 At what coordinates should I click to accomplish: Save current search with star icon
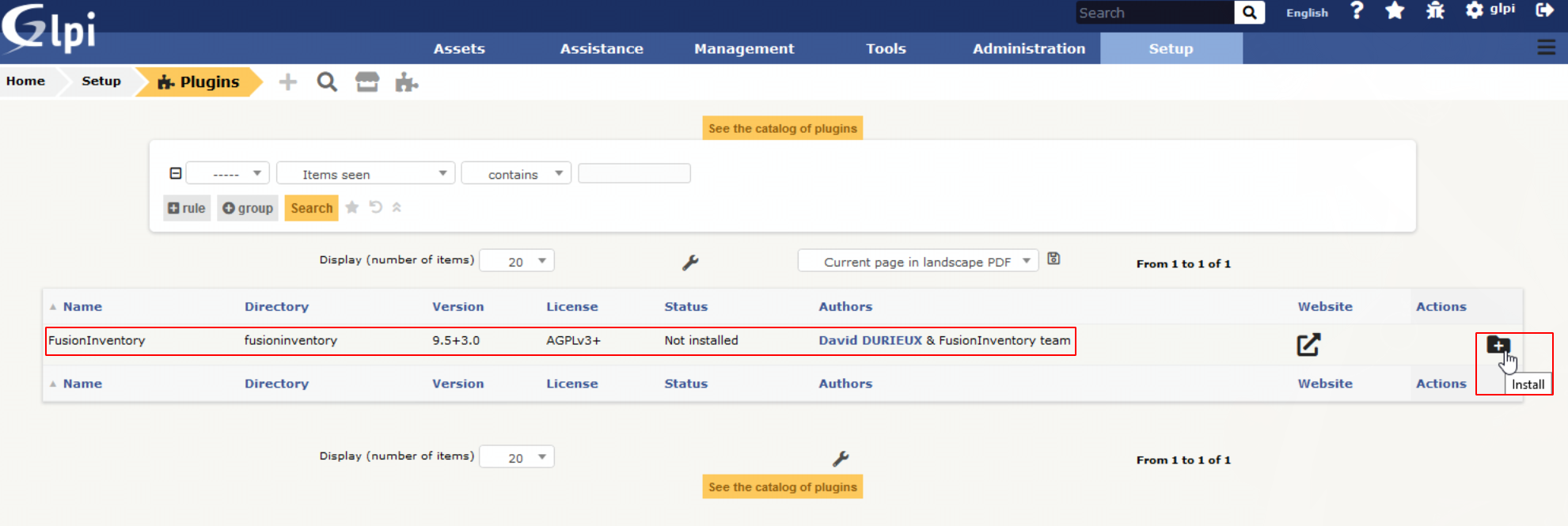352,207
